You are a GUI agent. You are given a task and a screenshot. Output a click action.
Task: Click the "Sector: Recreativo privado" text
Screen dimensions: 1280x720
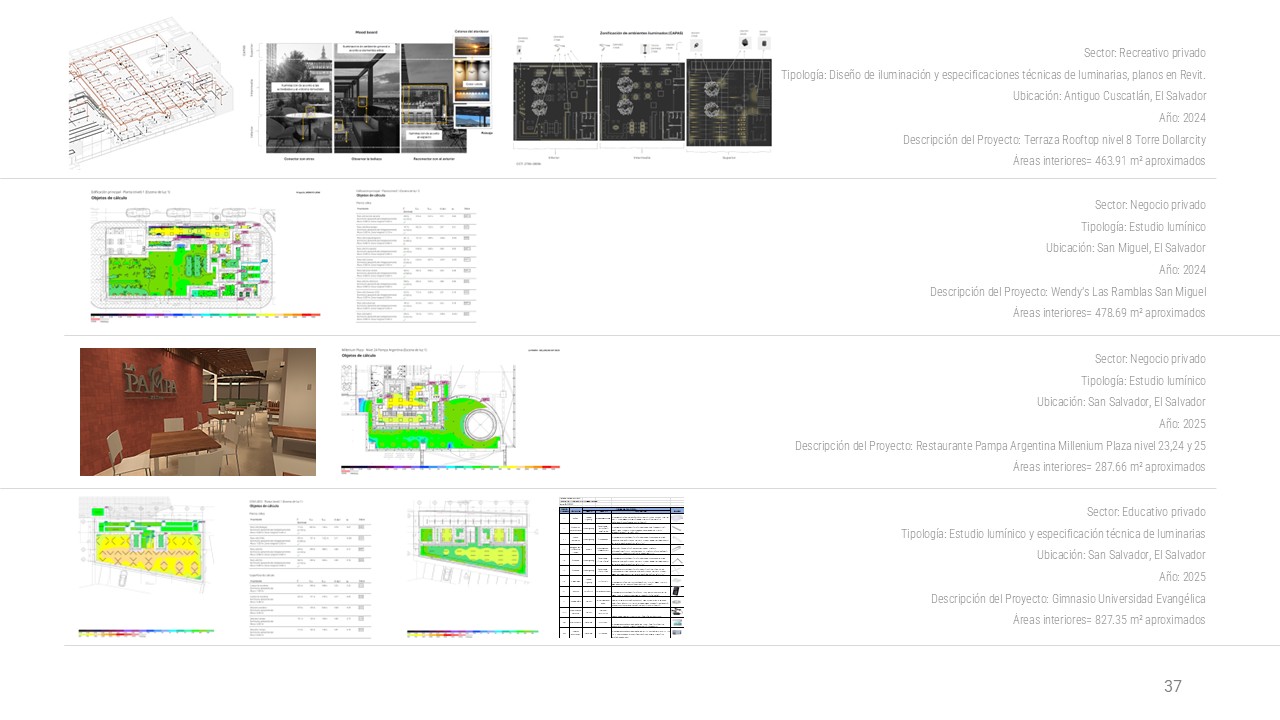click(x=1144, y=53)
